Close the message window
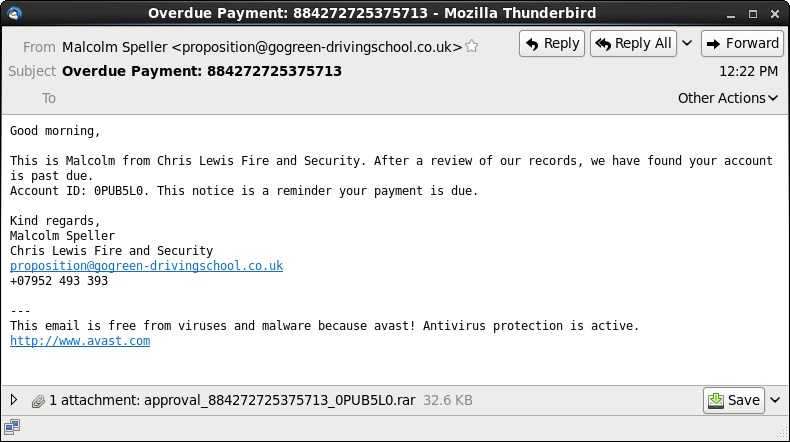The height and width of the screenshot is (442, 790). click(x=775, y=14)
